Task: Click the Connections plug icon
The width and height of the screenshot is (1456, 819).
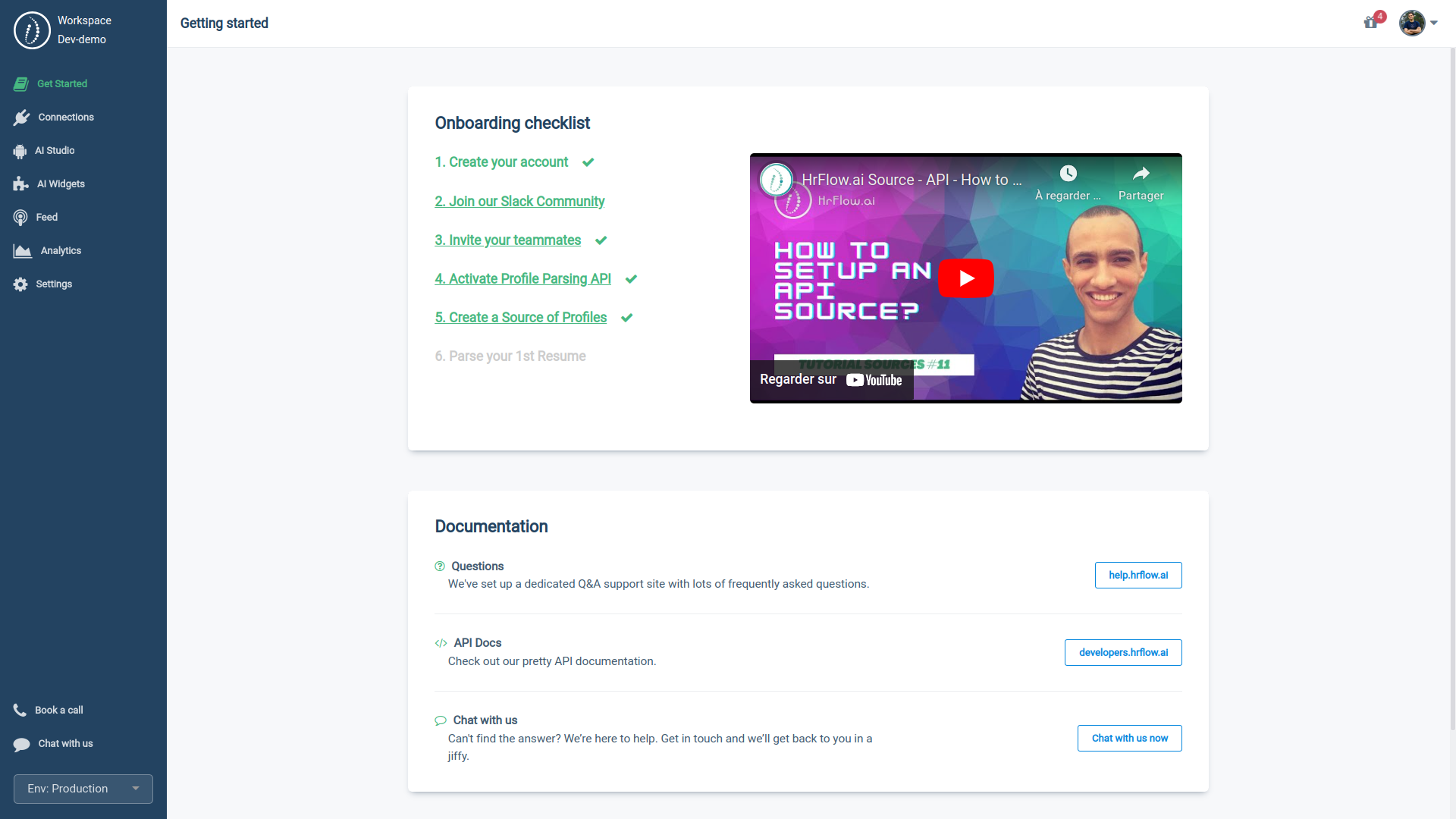Action: click(21, 118)
